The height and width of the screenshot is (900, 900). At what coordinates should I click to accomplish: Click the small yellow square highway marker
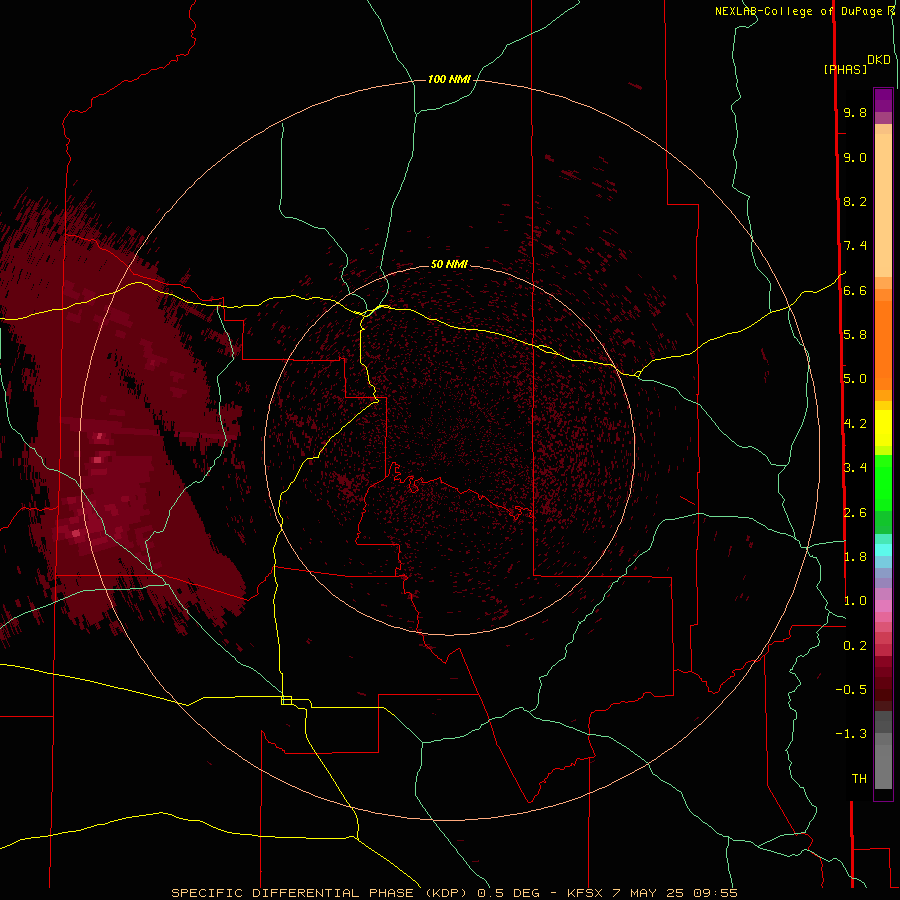coord(286,700)
